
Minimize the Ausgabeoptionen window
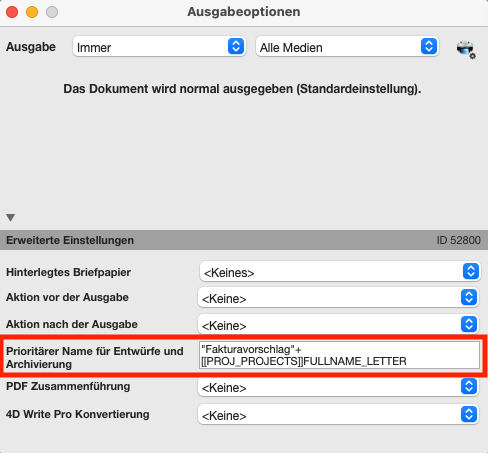coord(32,12)
